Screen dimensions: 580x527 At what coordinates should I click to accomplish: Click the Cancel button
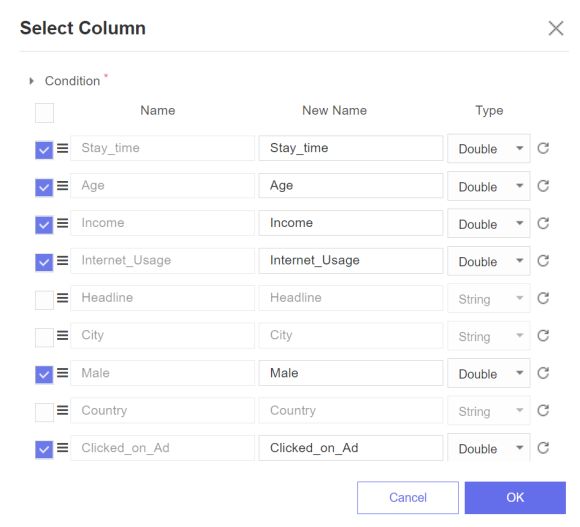pyautogui.click(x=408, y=497)
